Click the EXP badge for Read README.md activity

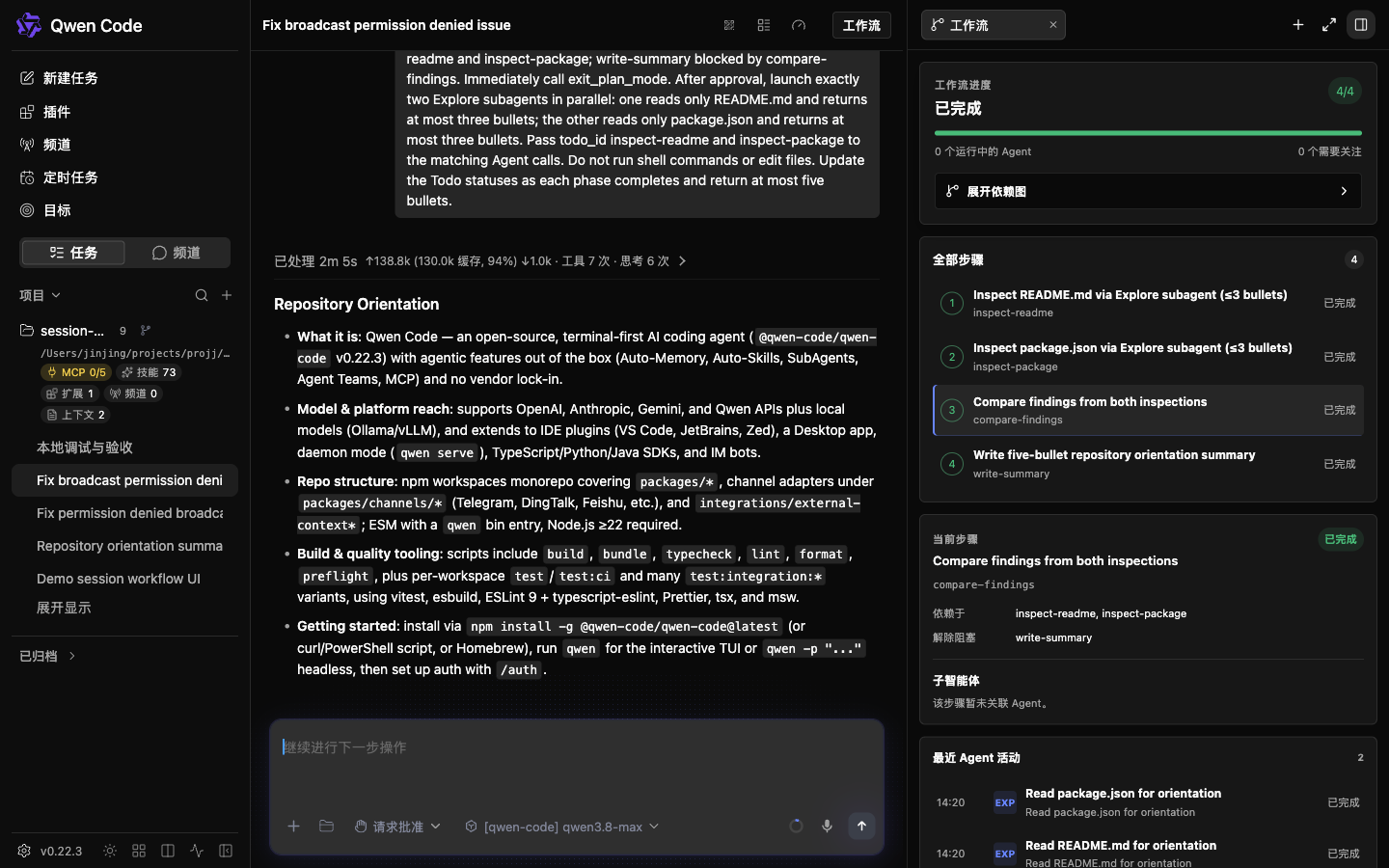(1005, 854)
